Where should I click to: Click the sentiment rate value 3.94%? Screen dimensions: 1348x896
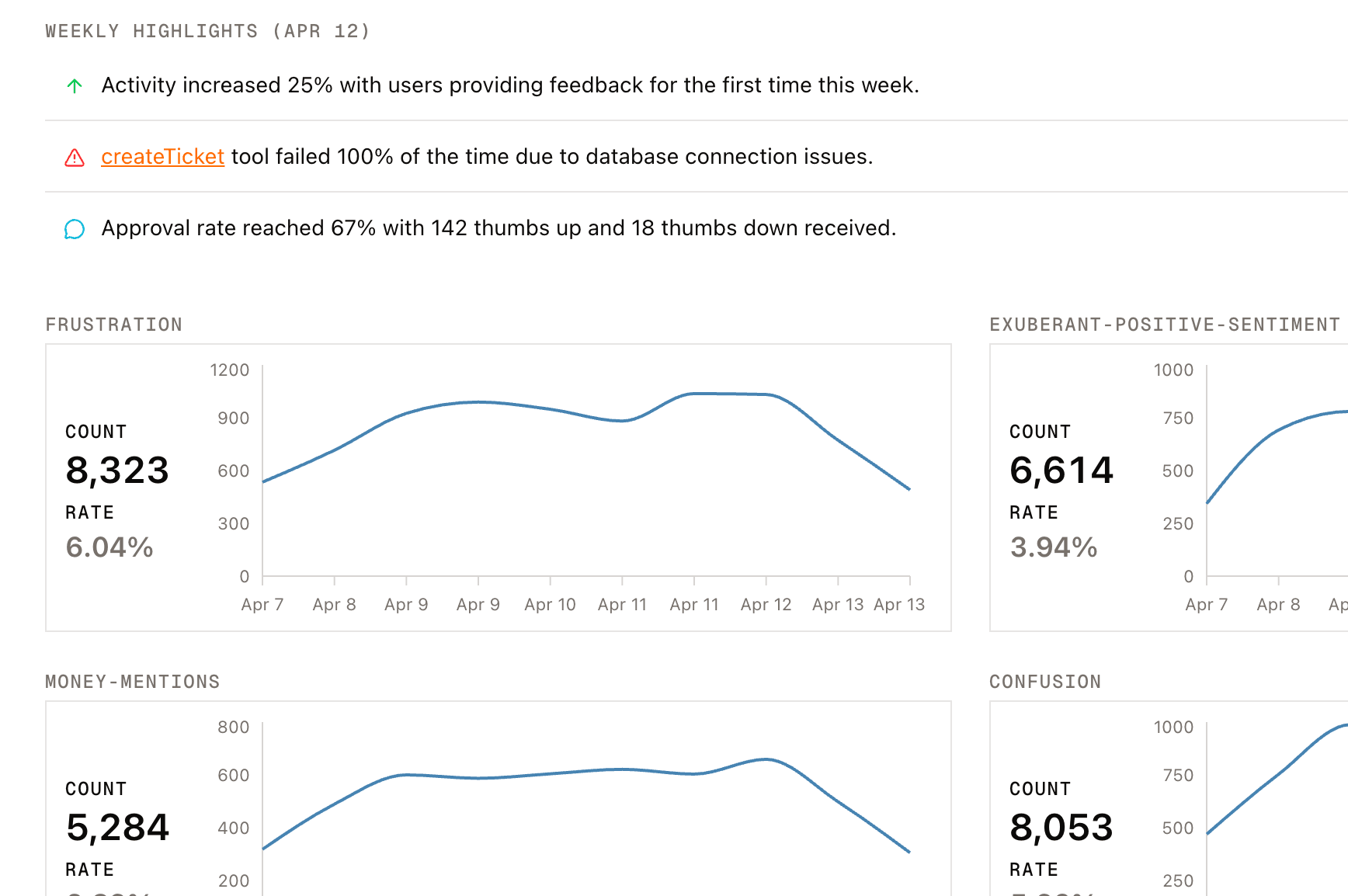tap(1054, 547)
